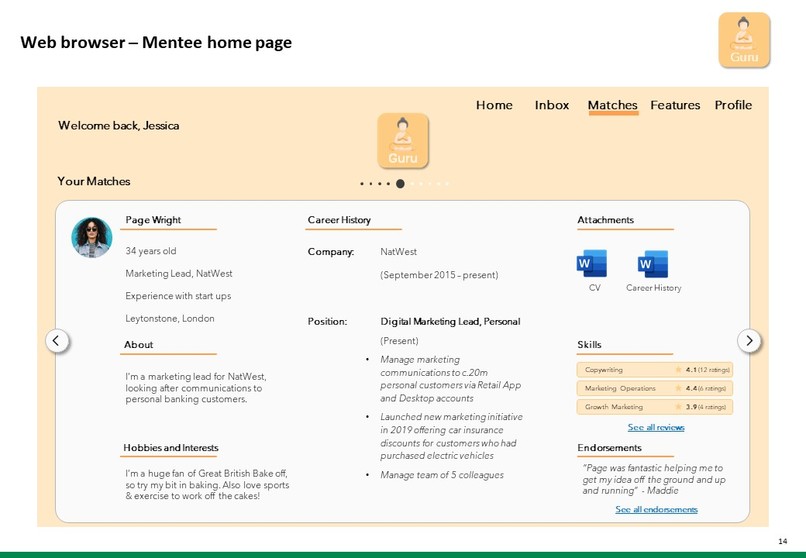Image resolution: width=806 pixels, height=558 pixels.
Task: Click the Copywriting skill rating row
Action: point(655,369)
